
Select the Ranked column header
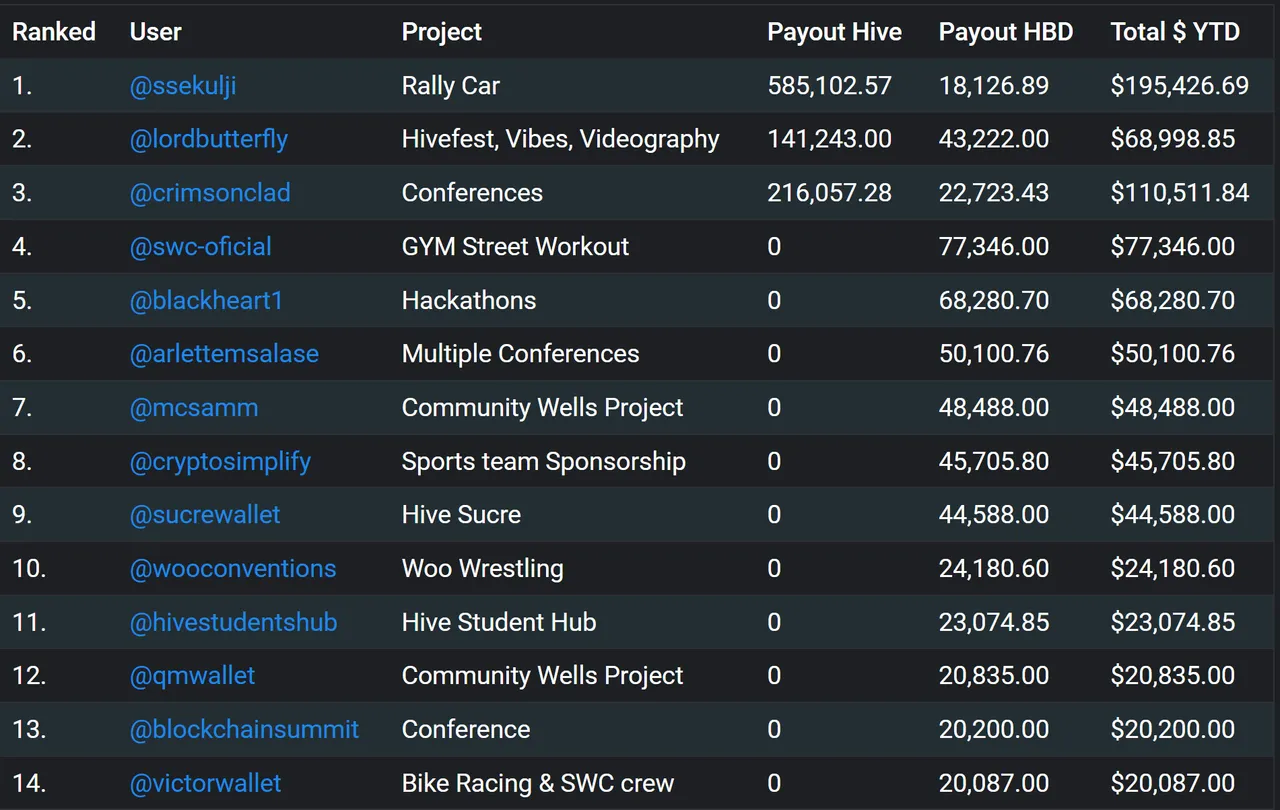point(54,32)
